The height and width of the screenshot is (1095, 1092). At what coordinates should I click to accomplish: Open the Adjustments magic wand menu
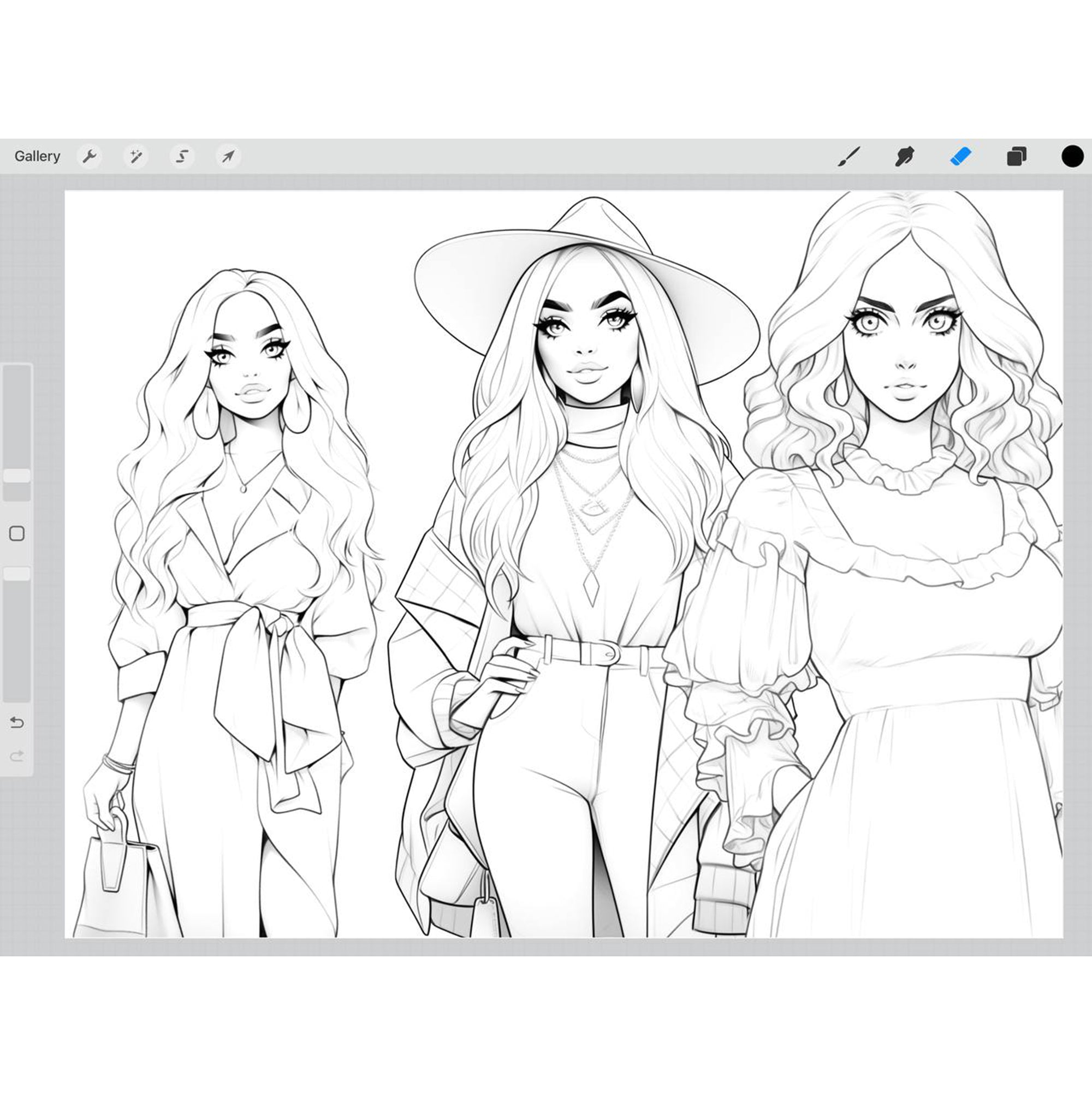[136, 156]
